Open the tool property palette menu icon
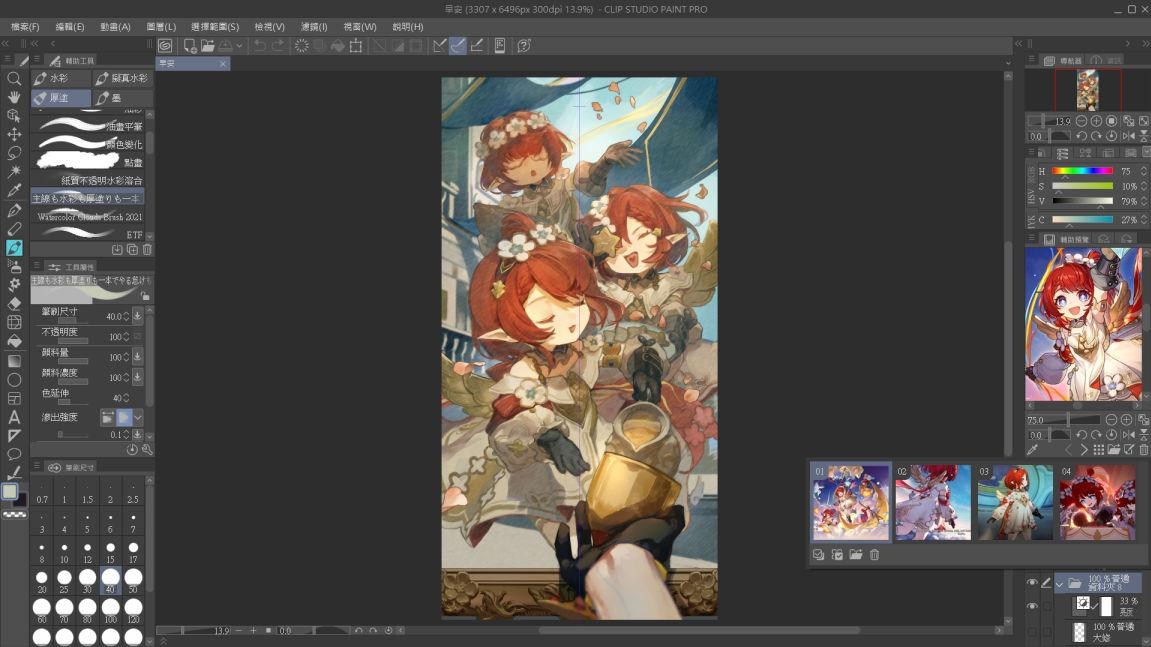Image resolution: width=1151 pixels, height=647 pixels. click(x=36, y=267)
